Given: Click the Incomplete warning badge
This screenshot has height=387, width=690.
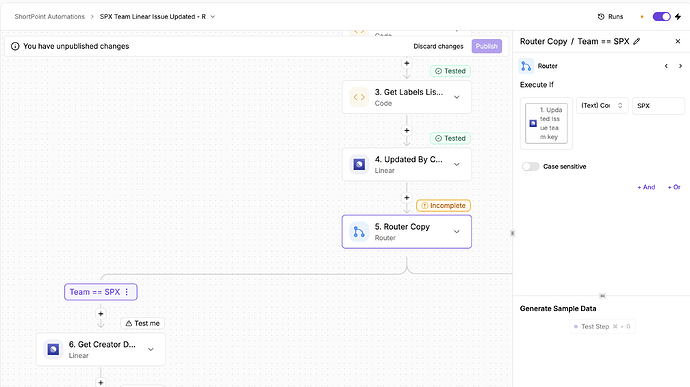Looking at the screenshot, I should pyautogui.click(x=444, y=206).
